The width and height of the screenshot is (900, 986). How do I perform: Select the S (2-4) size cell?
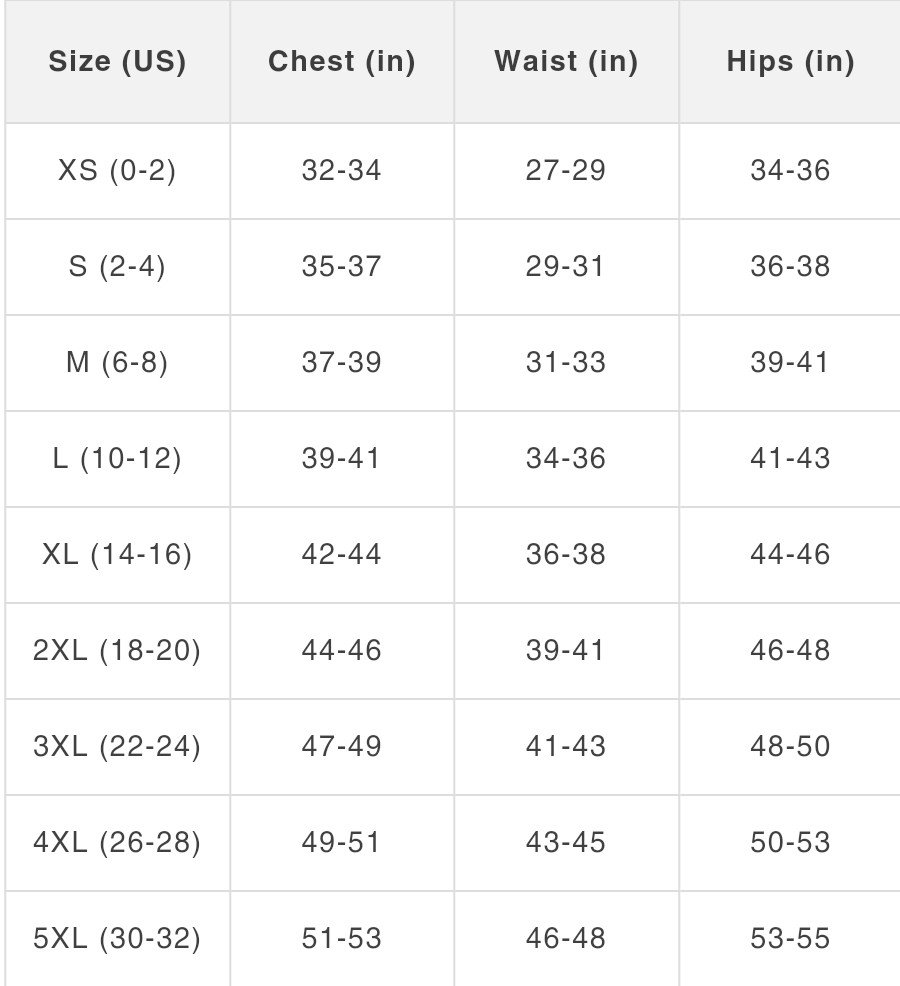click(118, 267)
